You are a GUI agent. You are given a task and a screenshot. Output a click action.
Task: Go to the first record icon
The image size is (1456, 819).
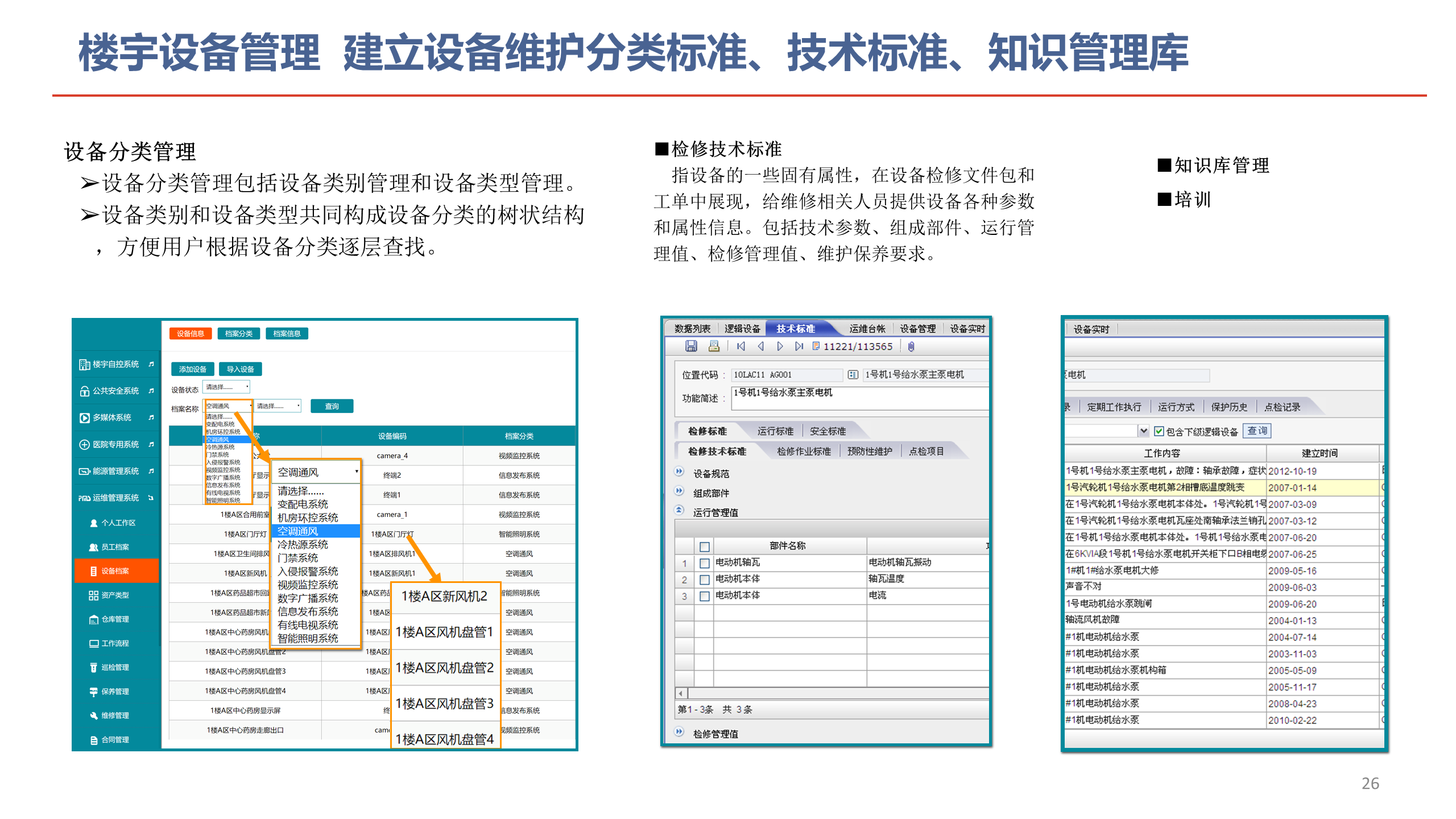click(x=741, y=346)
